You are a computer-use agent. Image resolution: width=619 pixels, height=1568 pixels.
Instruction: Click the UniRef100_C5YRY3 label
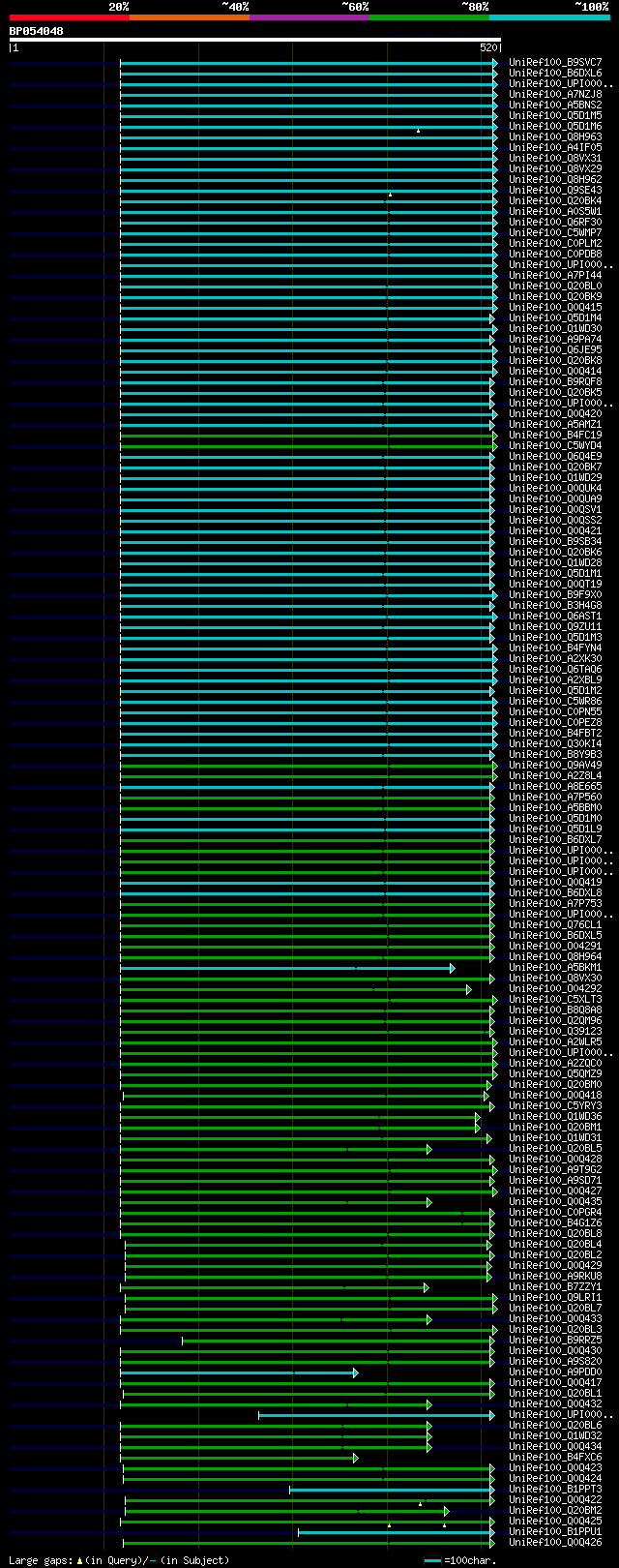[555, 1105]
